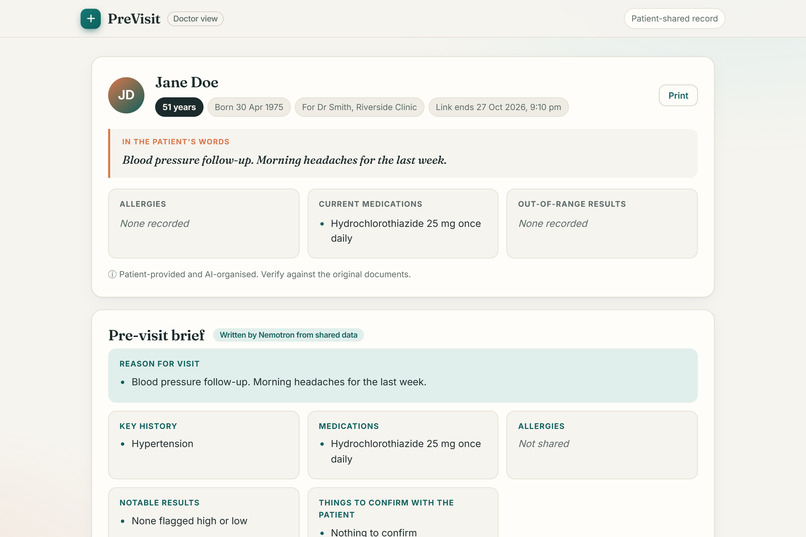The image size is (806, 537).
Task: Click None recorded under top Allergies card
Action: pos(154,224)
